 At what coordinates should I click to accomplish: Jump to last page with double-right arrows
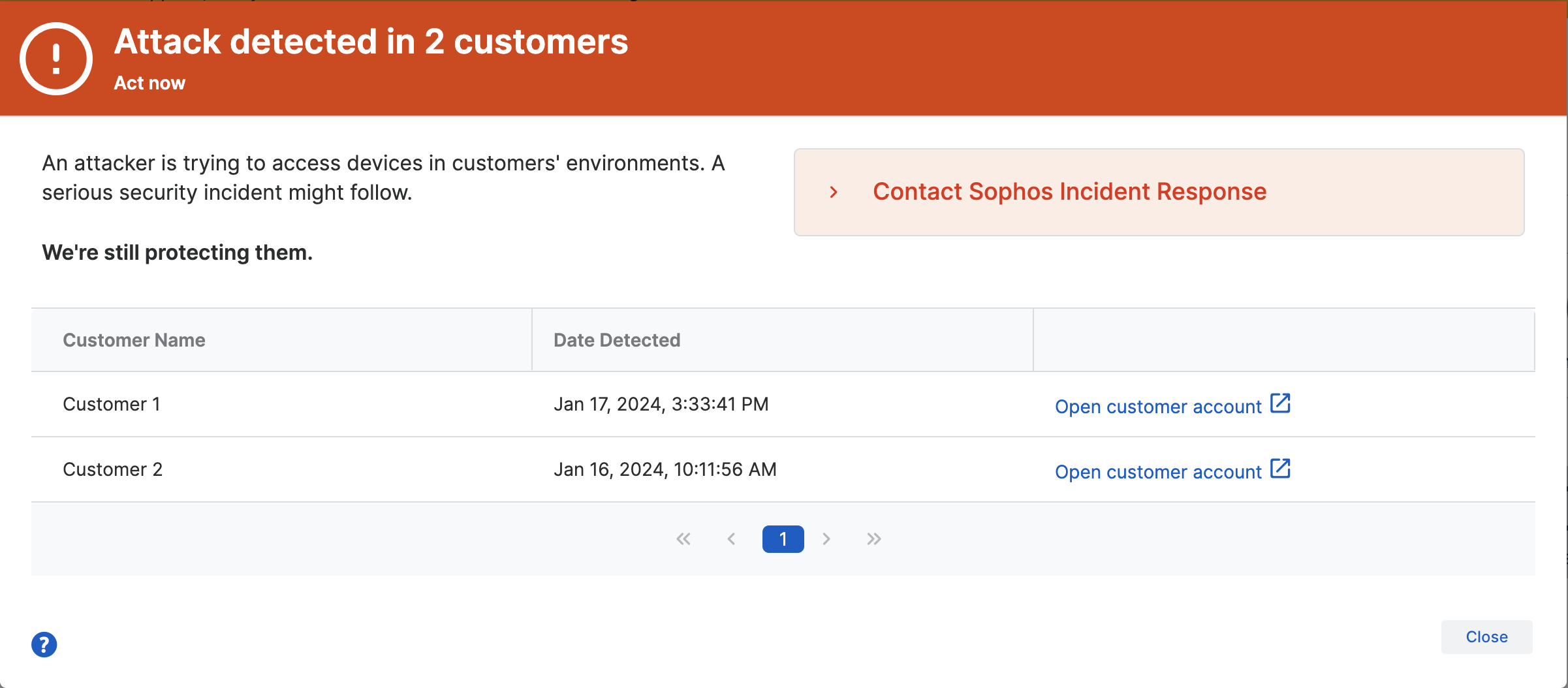874,539
